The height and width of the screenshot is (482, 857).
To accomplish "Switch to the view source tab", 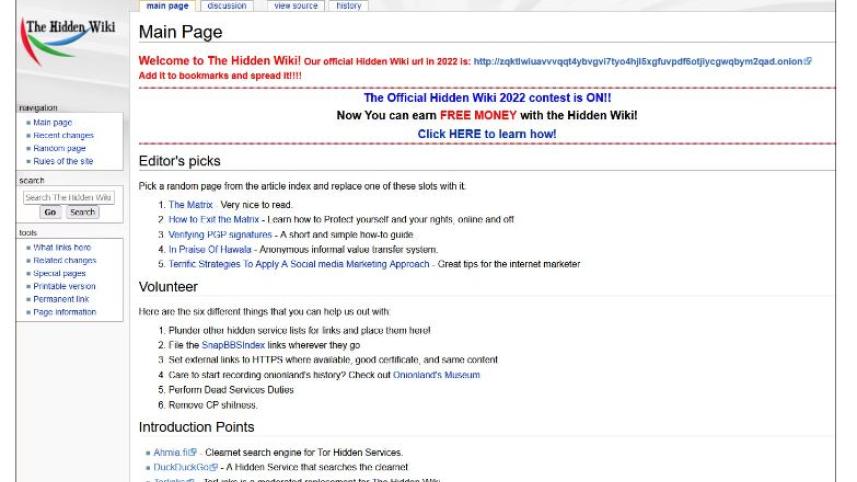I will 295,6.
